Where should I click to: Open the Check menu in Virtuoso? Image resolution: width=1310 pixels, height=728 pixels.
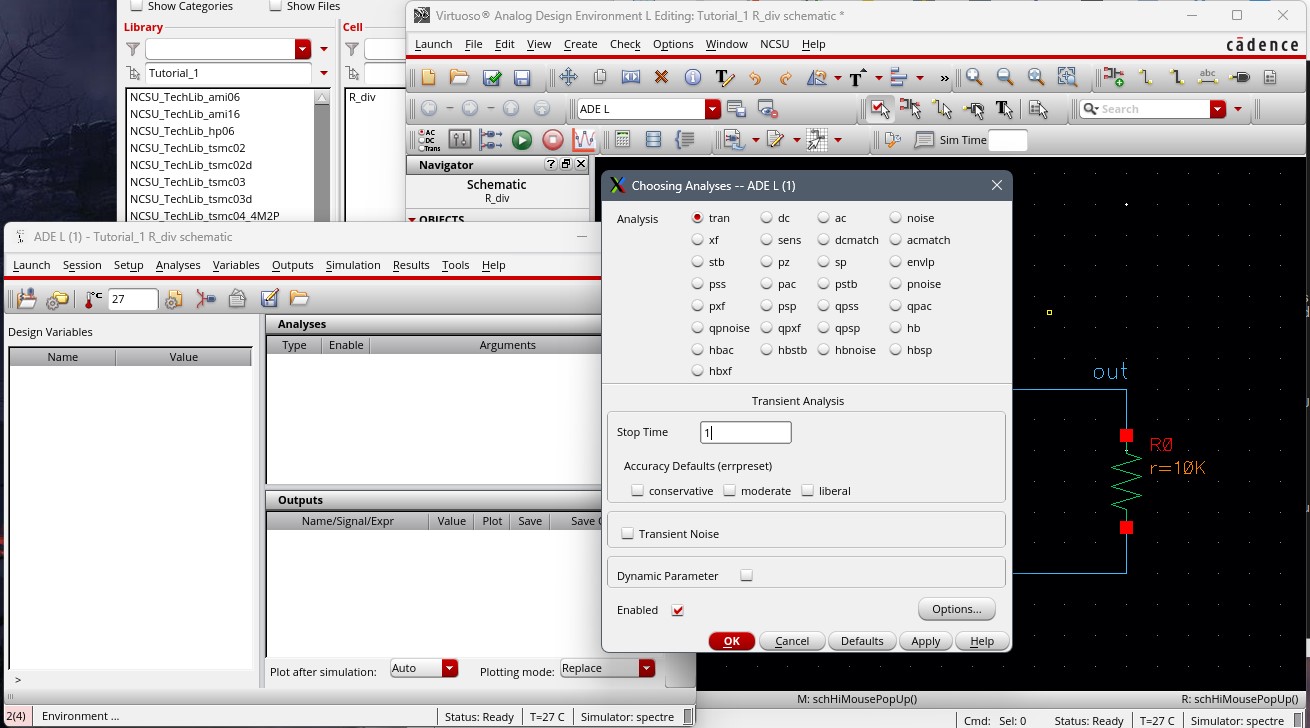click(625, 44)
